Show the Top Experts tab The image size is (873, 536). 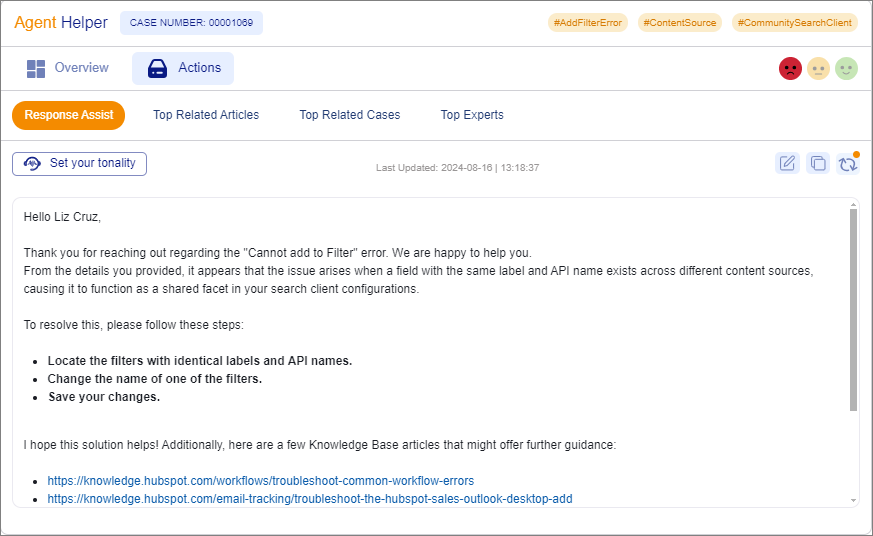pos(472,115)
